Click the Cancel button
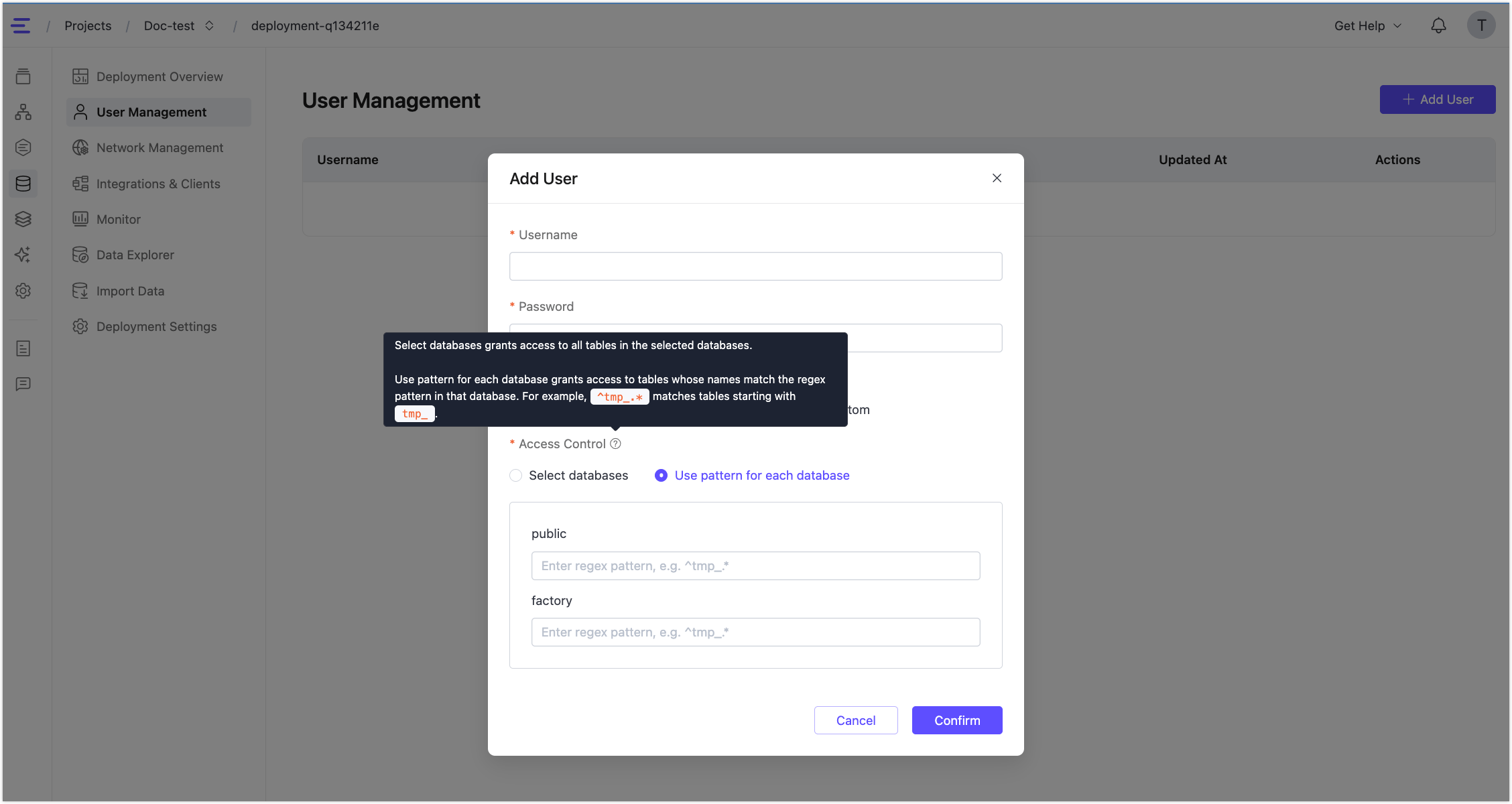The image size is (1512, 804). 856,720
